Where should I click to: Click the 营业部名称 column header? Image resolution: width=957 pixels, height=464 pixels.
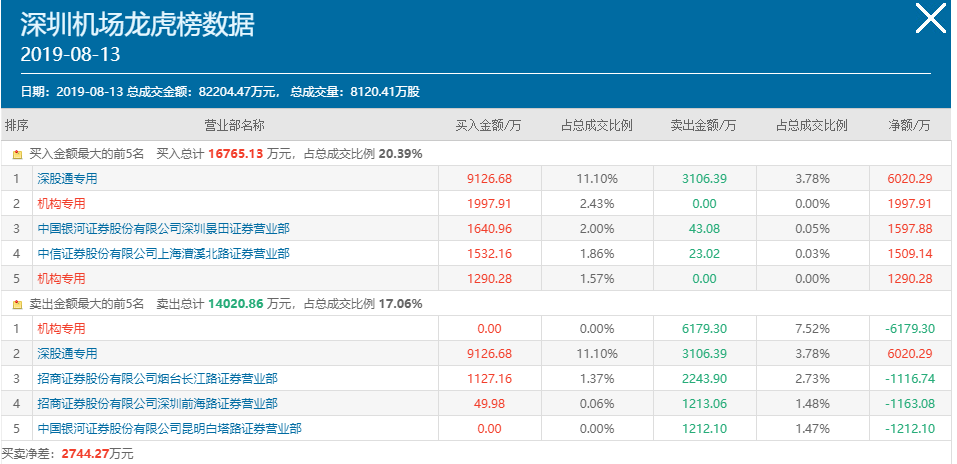(x=234, y=126)
